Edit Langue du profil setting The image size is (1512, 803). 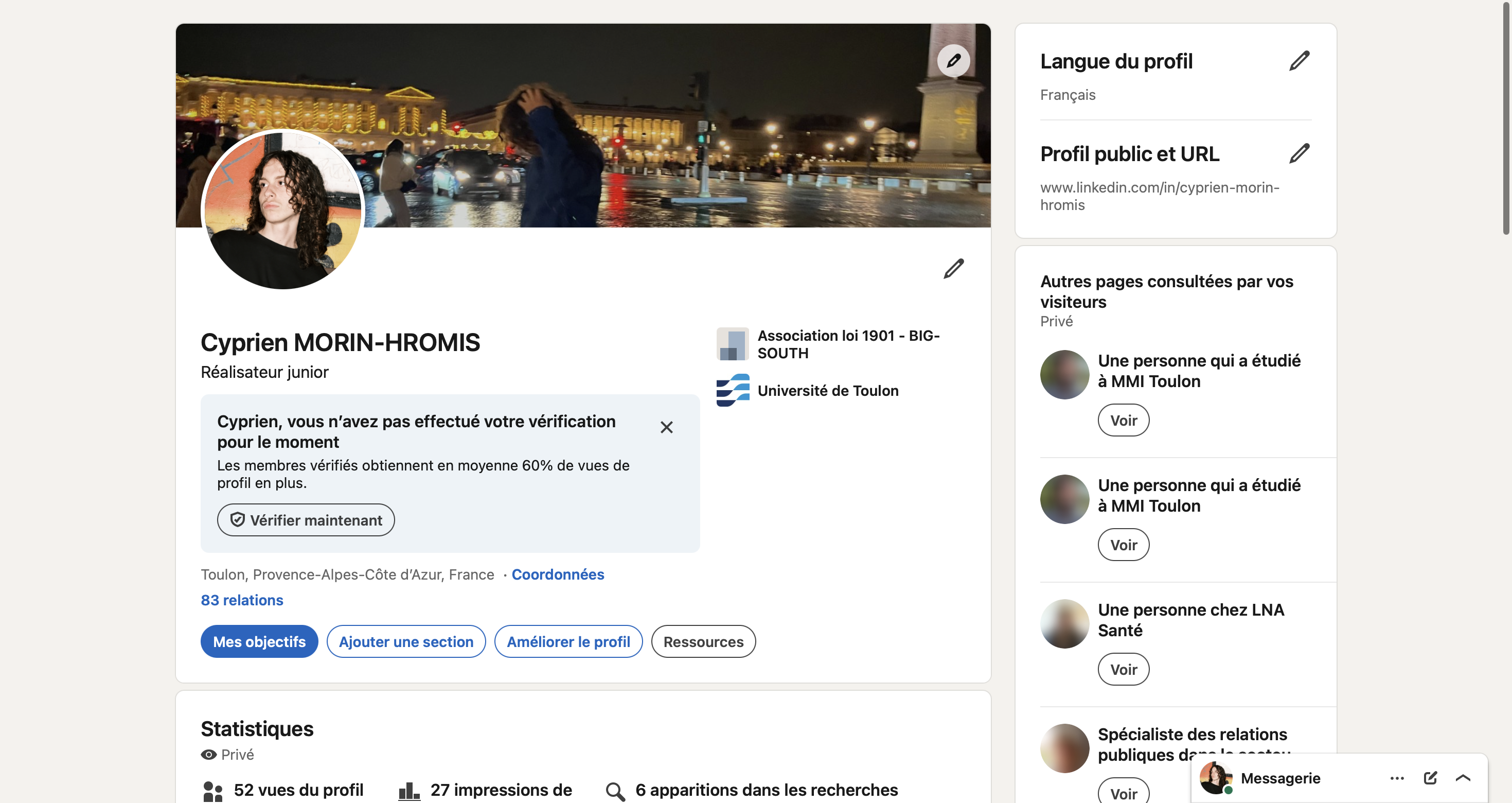[1299, 61]
